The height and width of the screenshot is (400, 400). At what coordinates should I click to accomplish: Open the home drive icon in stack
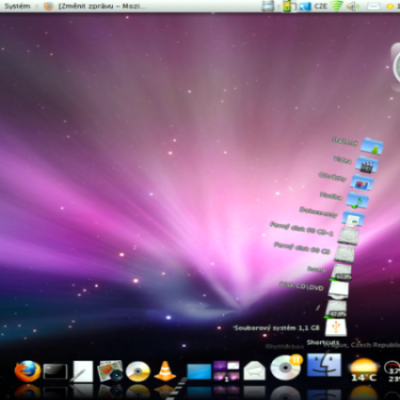tap(342, 272)
